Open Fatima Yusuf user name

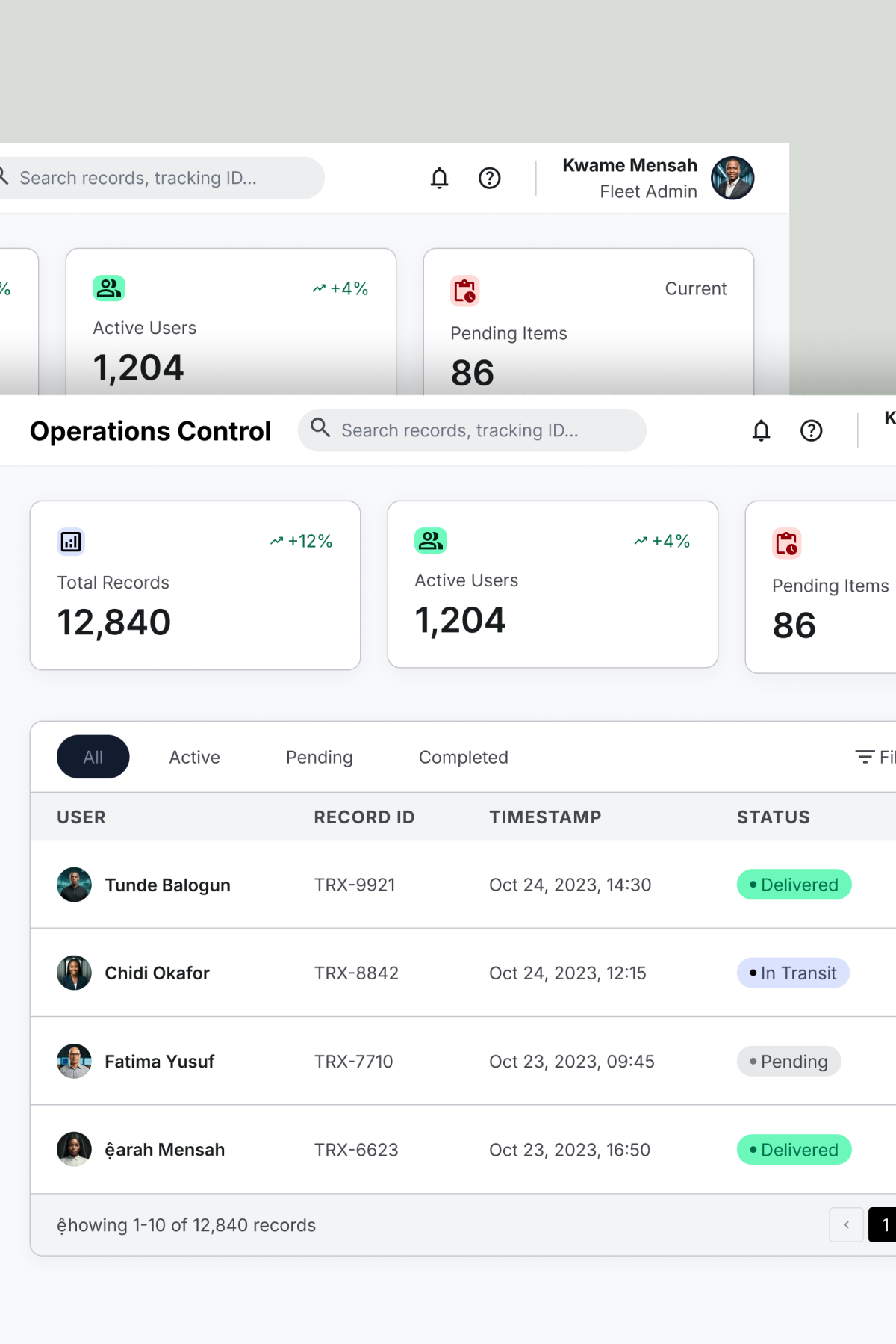point(159,1062)
